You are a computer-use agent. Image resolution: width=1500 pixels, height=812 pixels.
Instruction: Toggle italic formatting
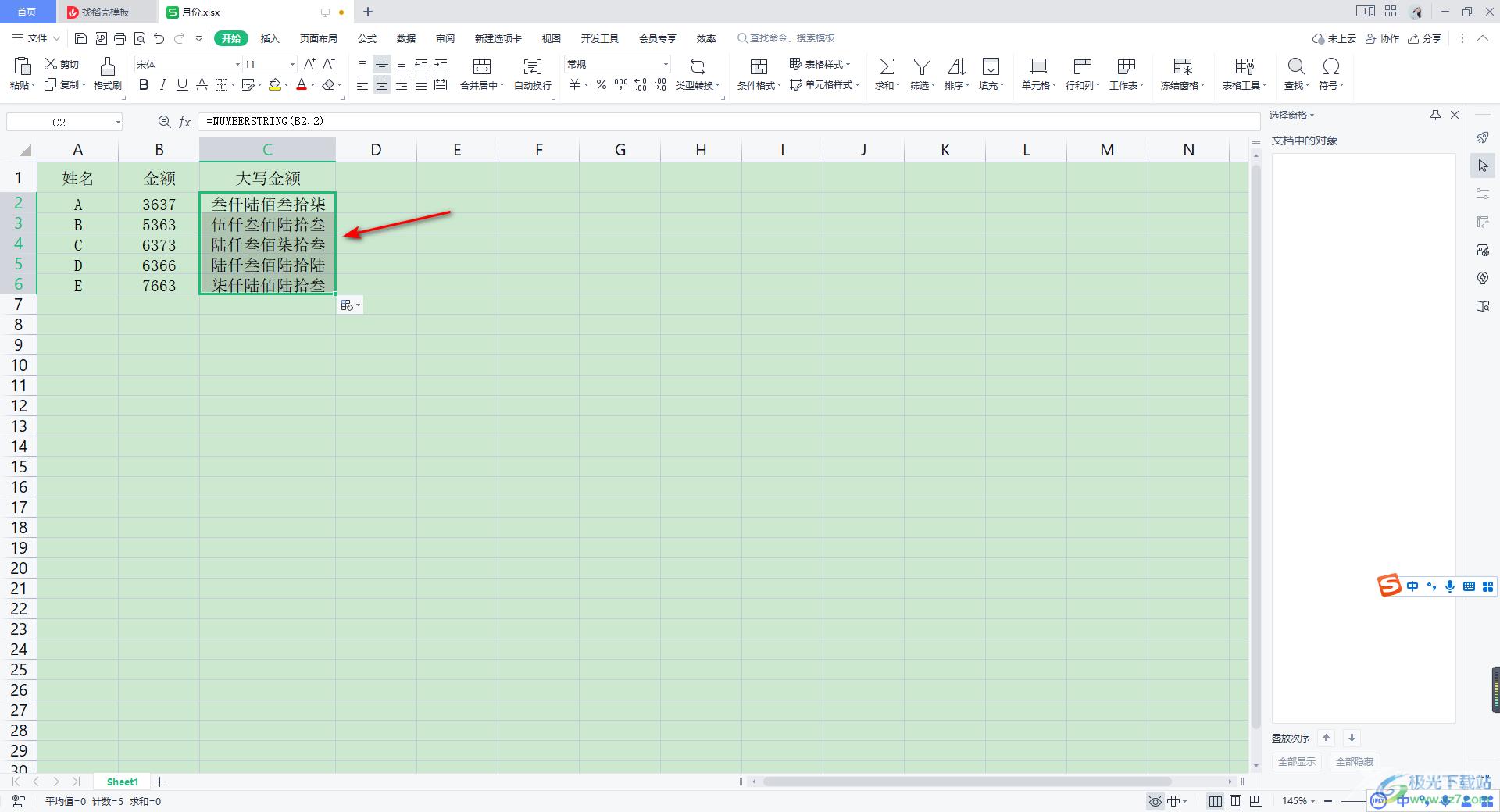point(162,84)
